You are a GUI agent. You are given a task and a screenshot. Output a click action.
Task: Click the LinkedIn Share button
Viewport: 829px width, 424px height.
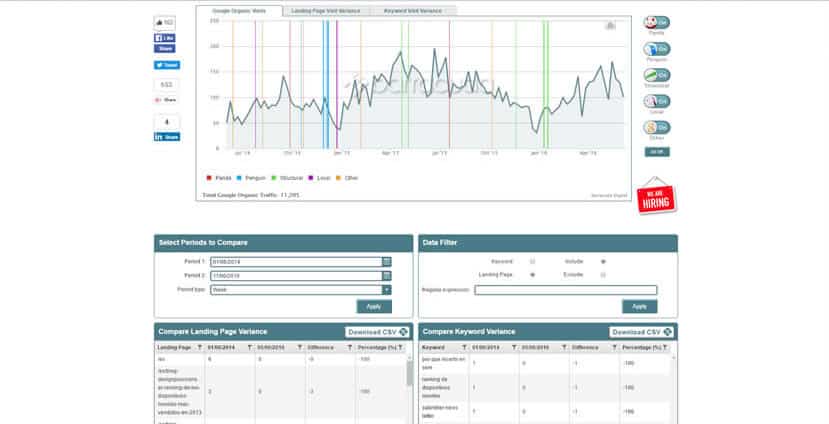pyautogui.click(x=167, y=137)
